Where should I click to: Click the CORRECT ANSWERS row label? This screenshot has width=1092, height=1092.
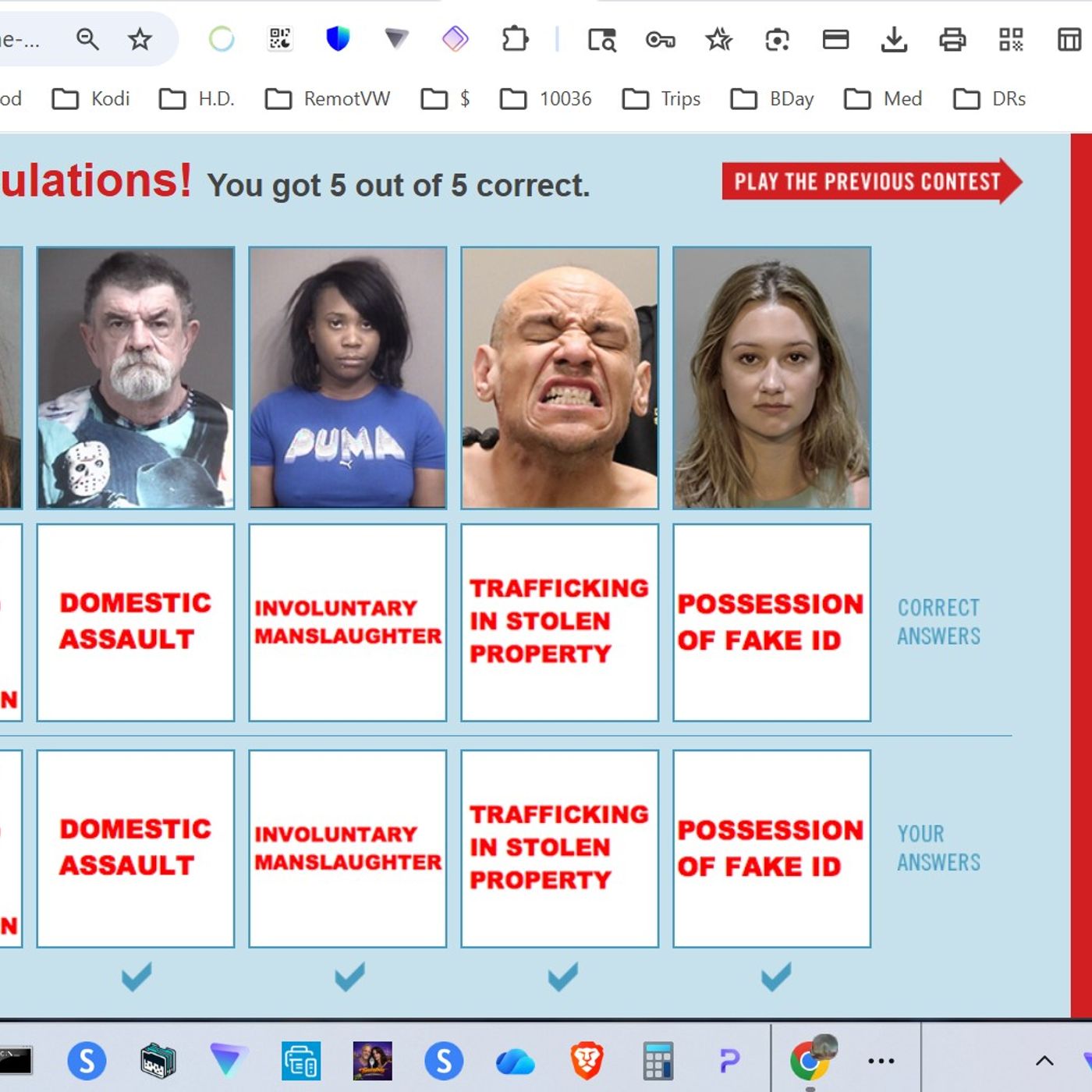[938, 622]
